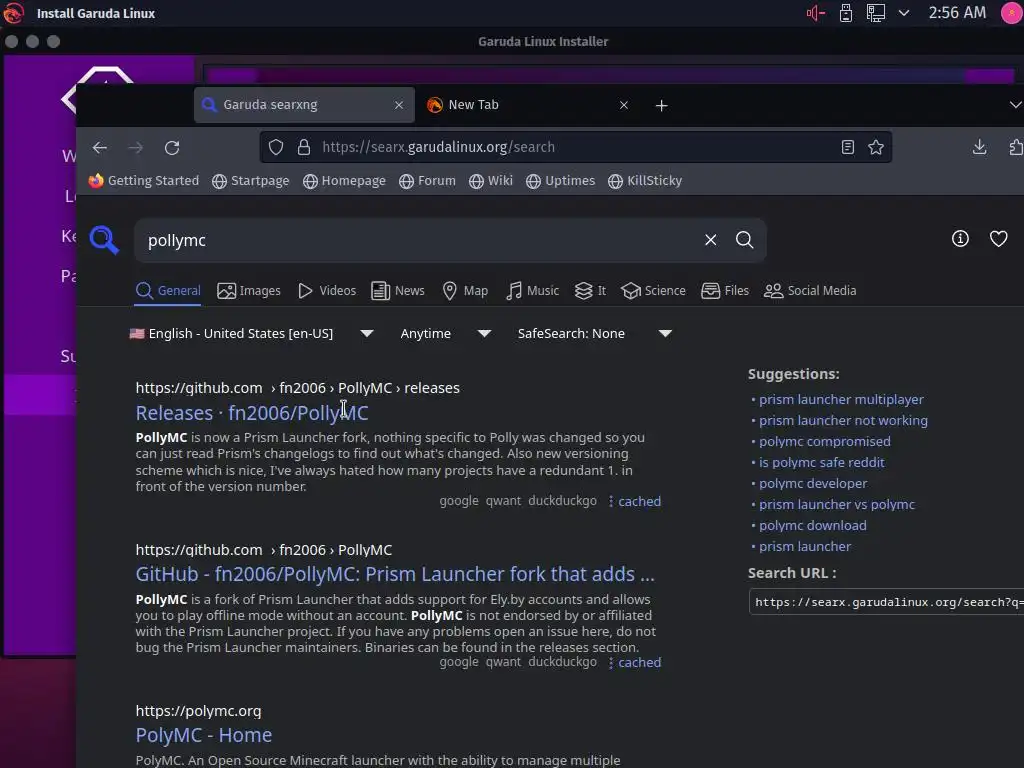
Task: Search suggestion prism launcher not working
Action: (x=843, y=421)
